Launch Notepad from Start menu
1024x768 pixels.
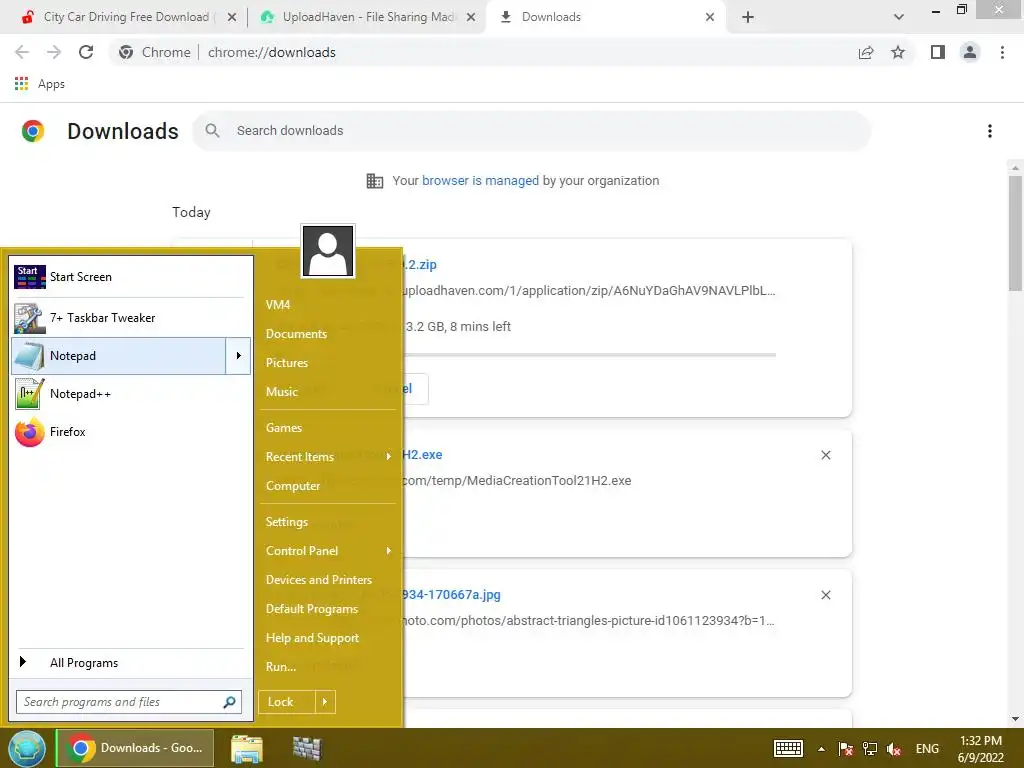119,356
